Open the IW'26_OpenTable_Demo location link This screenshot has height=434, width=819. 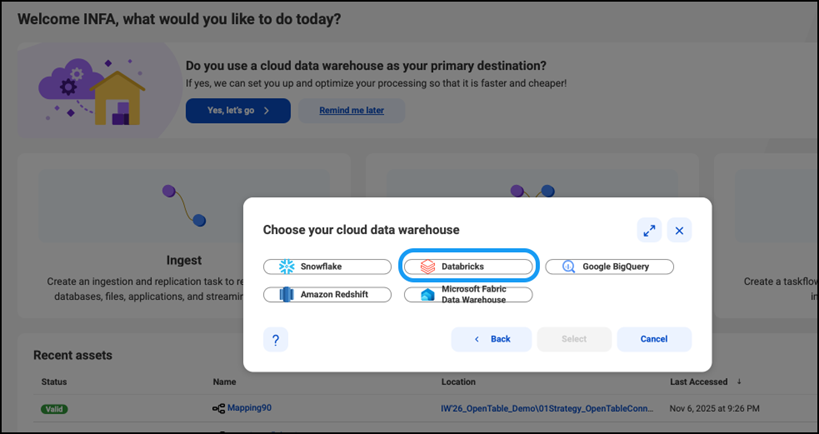click(547, 408)
